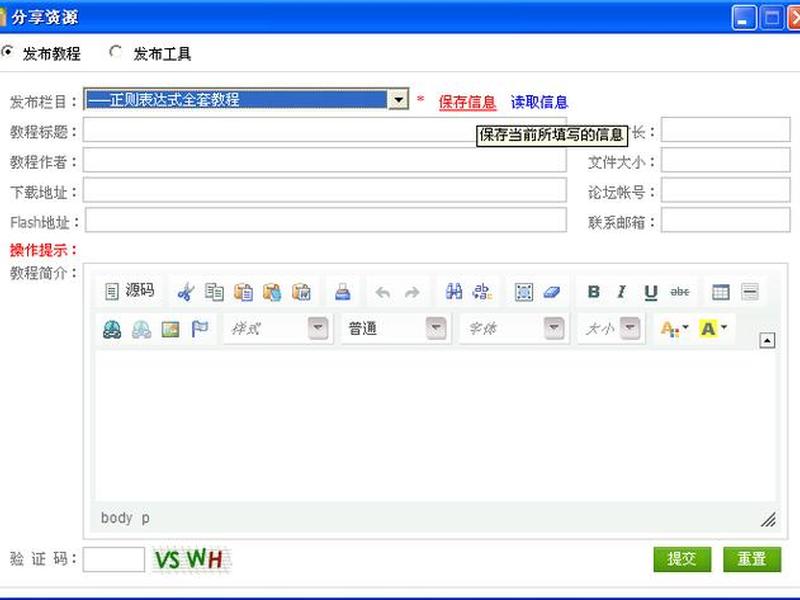Click the Insert Link globe icon
This screenshot has width=800, height=600.
pos(112,329)
